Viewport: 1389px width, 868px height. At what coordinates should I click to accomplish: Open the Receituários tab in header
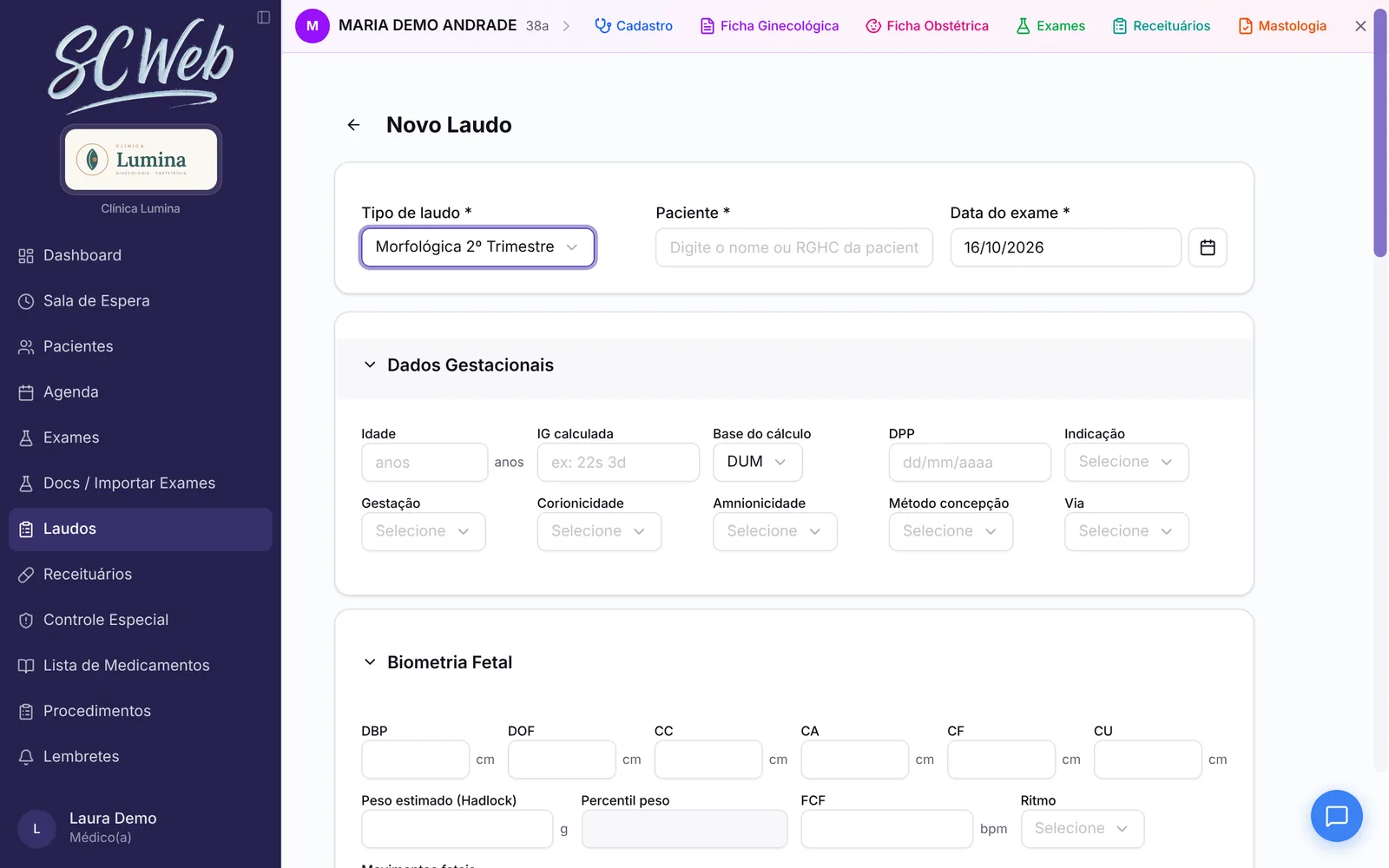click(1162, 26)
